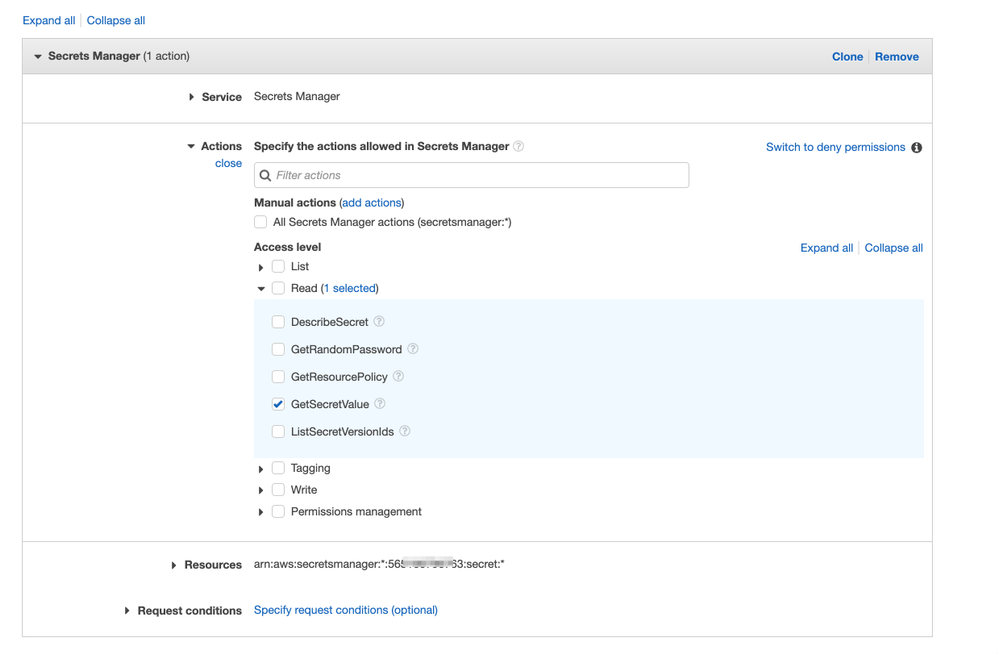The image size is (998, 654).
Task: Click the secretsmanager ARN resource text
Action: point(379,564)
